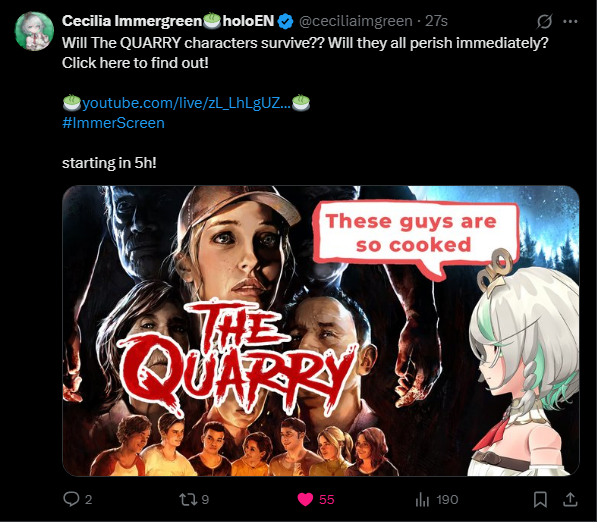Open the three-dot more options menu
Screen dimensions: 597x522
coord(570,21)
